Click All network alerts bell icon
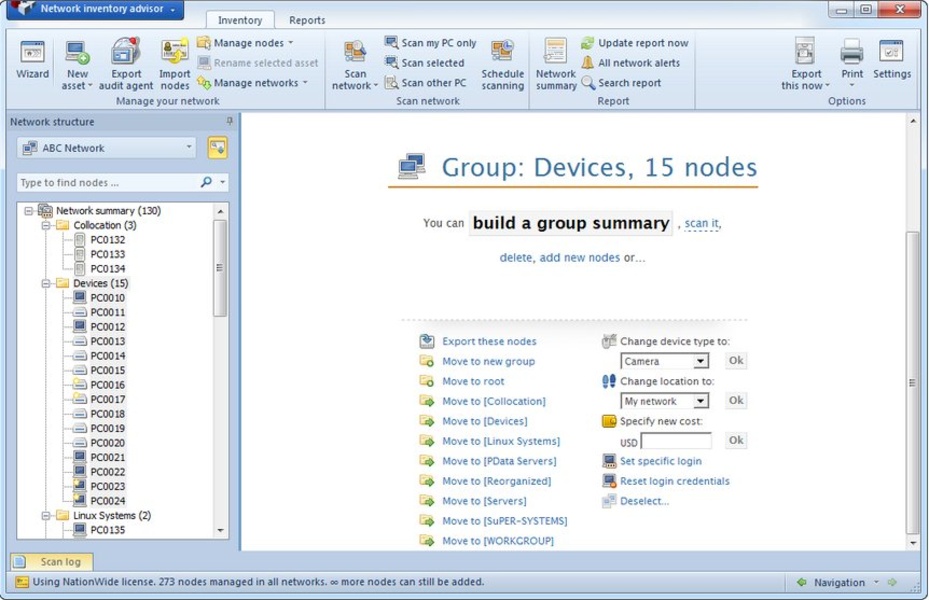Screen dimensions: 929x600 point(588,63)
